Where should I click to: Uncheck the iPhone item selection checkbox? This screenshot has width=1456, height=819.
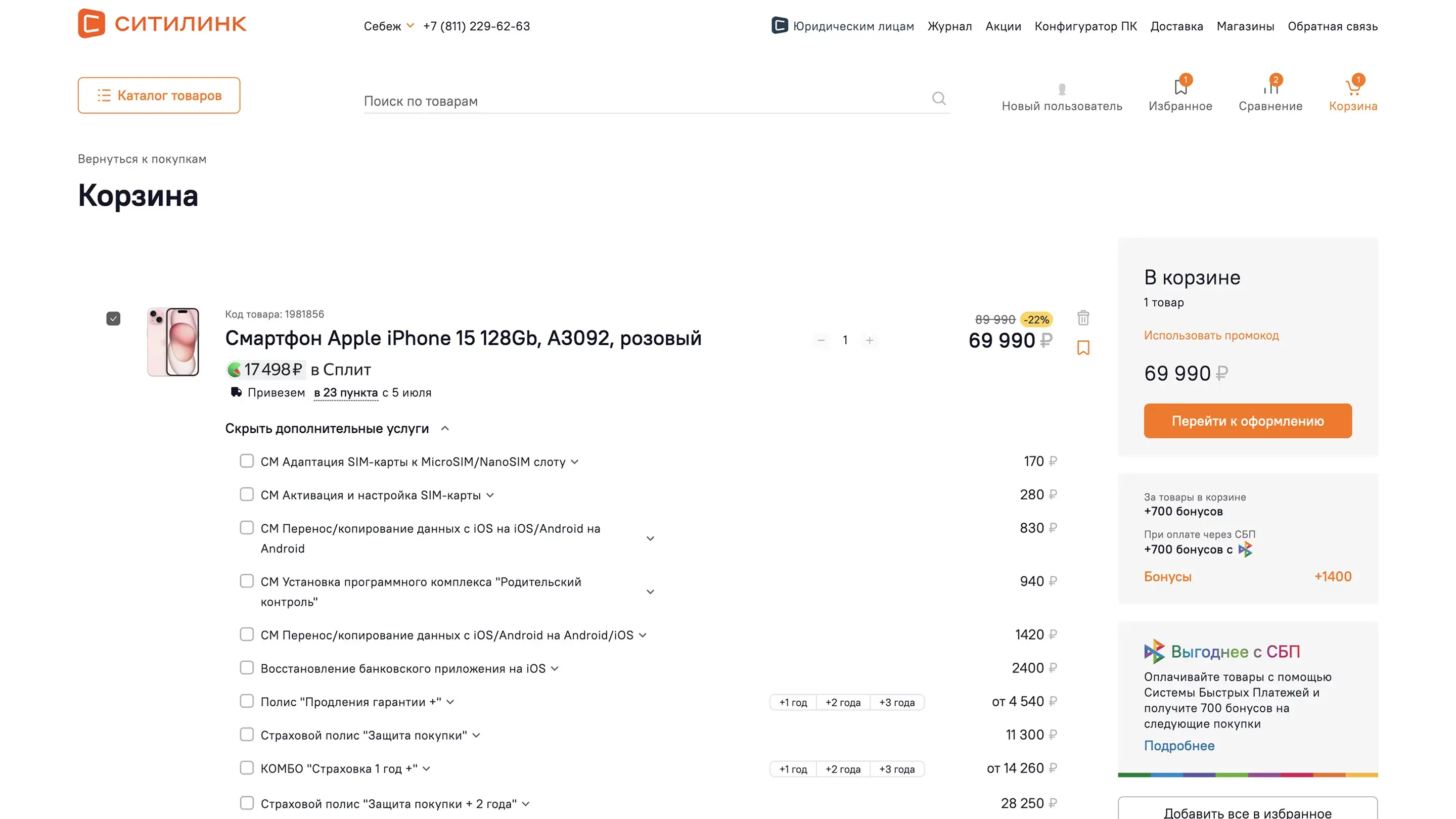[113, 319]
